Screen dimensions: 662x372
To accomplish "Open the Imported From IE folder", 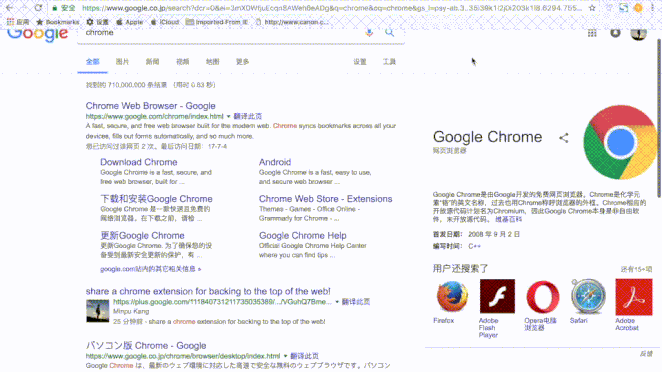I will coord(217,22).
